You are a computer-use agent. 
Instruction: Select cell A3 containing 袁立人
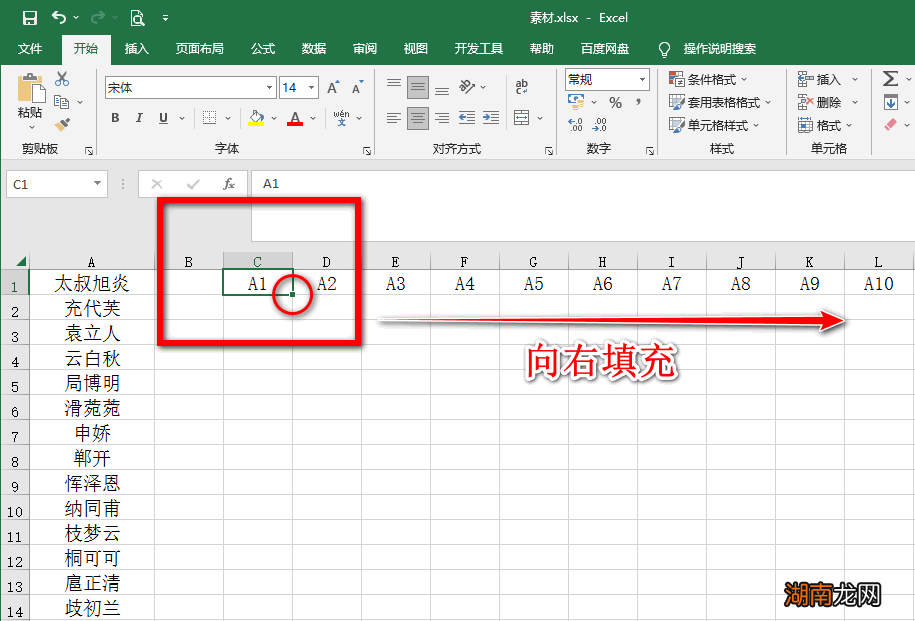pyautogui.click(x=92, y=334)
